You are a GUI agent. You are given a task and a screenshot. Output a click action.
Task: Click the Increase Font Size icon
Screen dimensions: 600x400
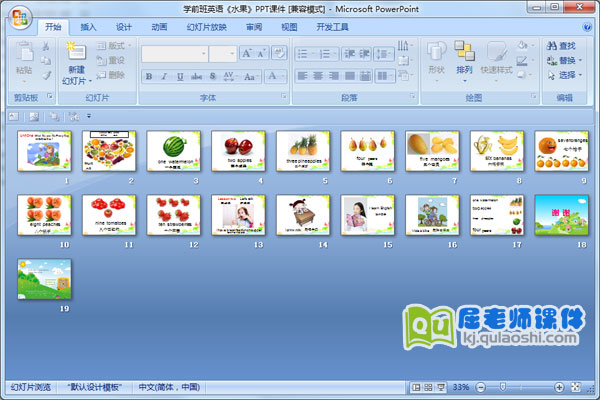pos(247,53)
